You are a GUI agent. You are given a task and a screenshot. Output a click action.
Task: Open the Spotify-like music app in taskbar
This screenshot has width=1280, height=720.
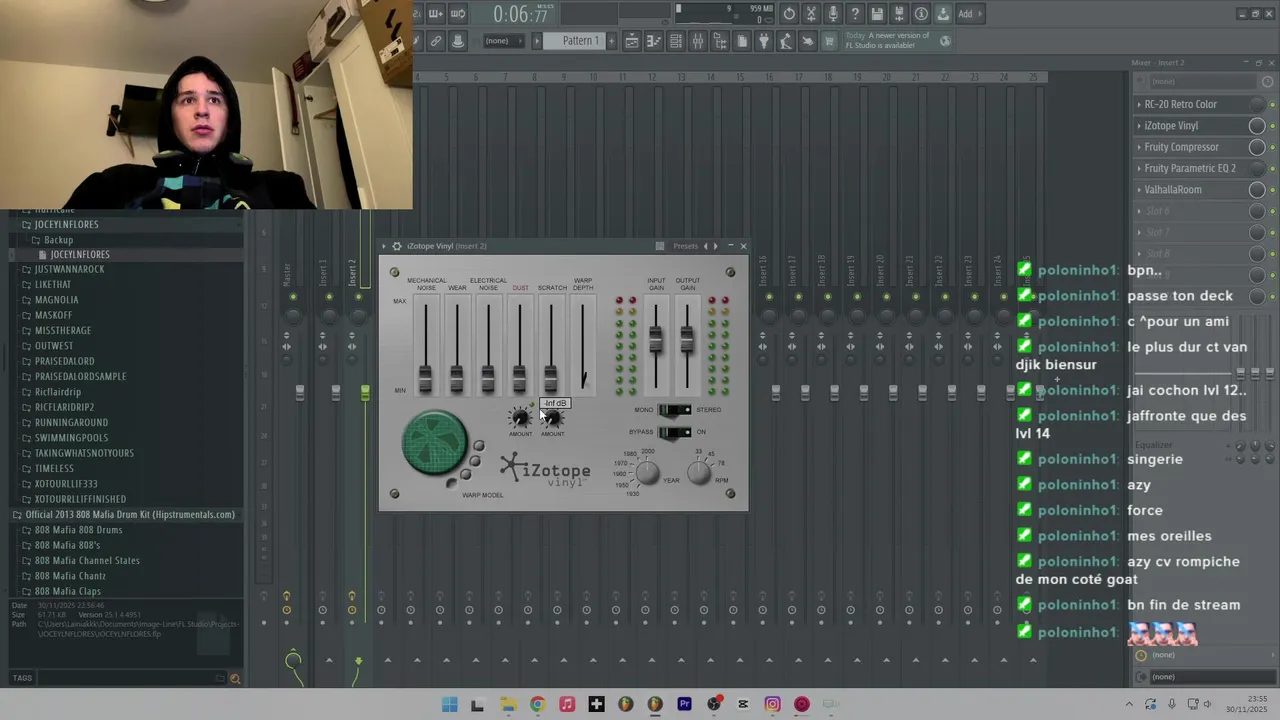(x=567, y=704)
